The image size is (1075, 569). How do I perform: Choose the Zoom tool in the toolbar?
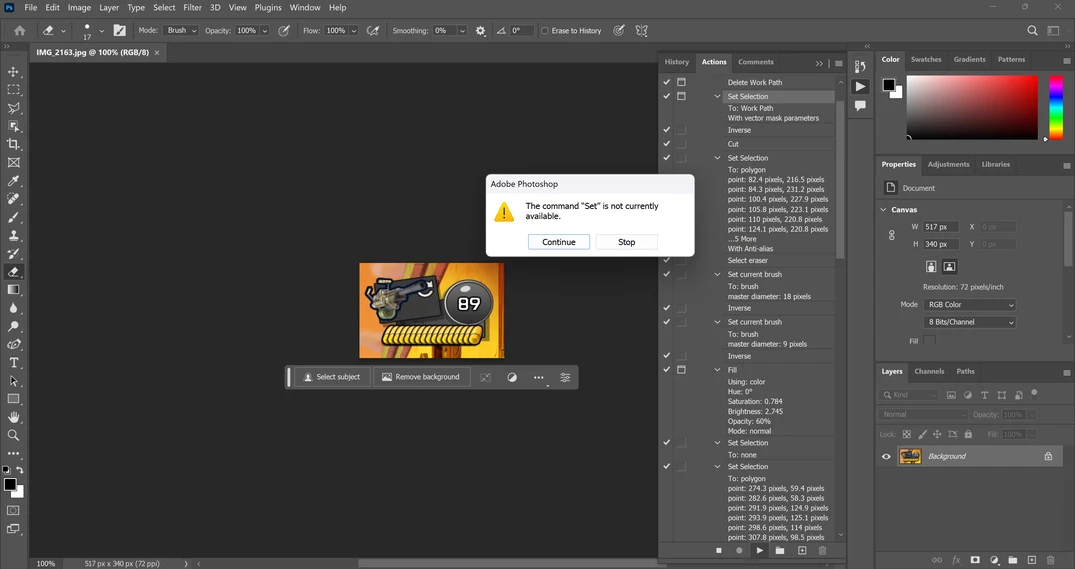pyautogui.click(x=14, y=435)
